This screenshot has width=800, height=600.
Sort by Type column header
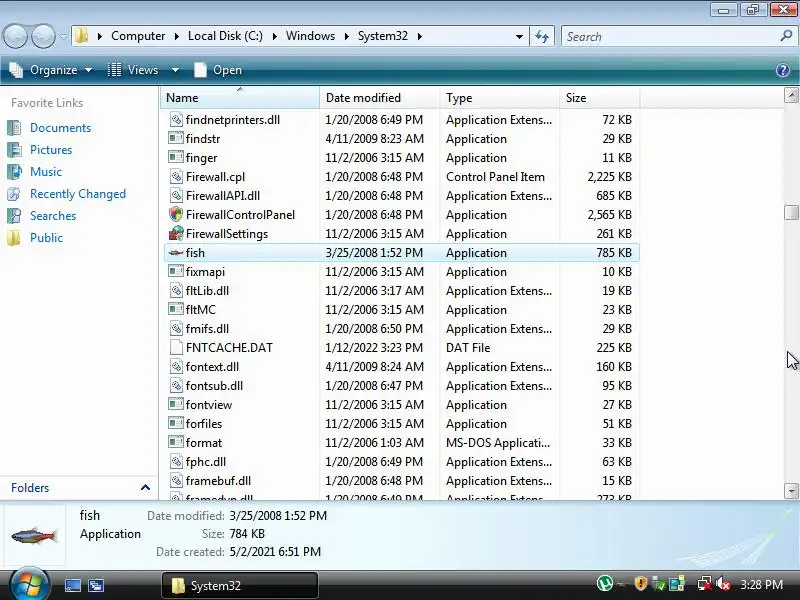tap(499, 98)
